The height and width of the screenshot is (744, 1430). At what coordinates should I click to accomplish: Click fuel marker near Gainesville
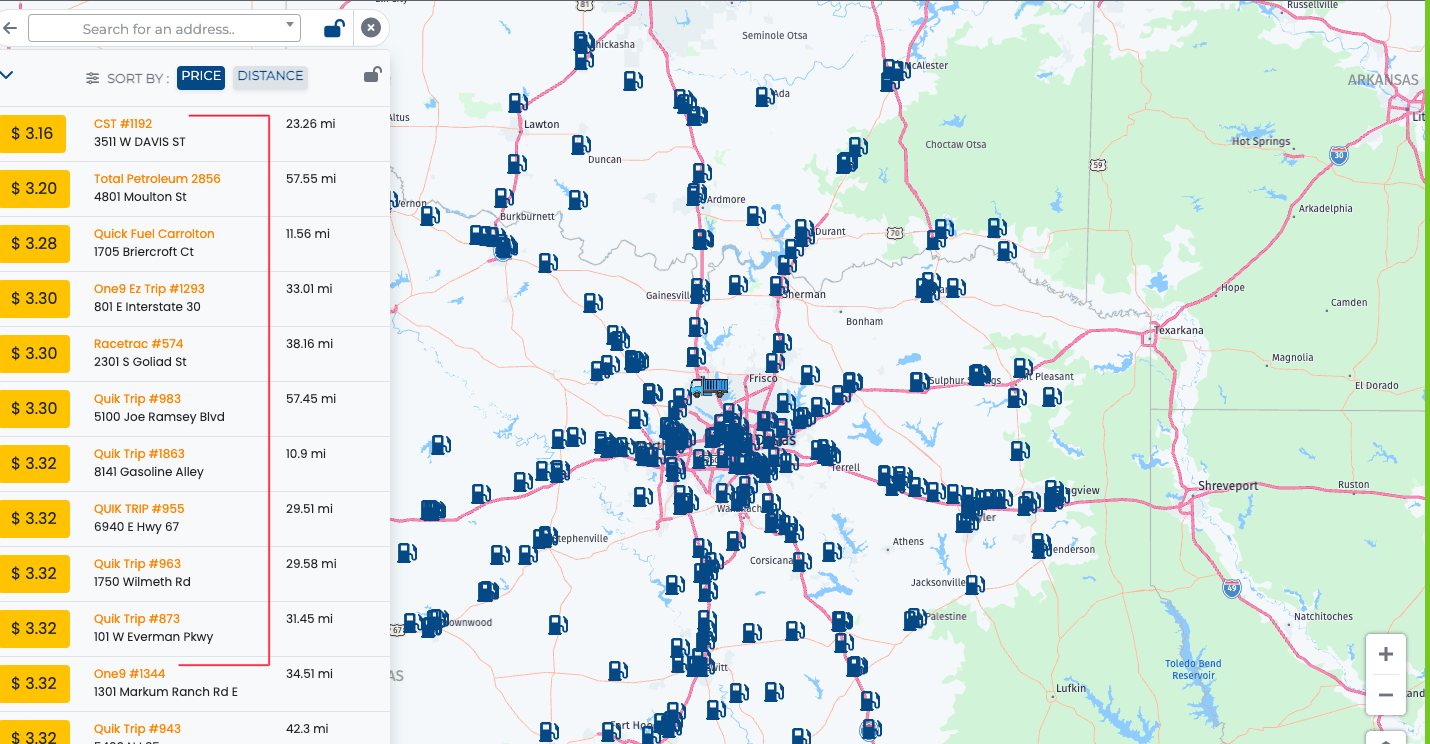700,290
